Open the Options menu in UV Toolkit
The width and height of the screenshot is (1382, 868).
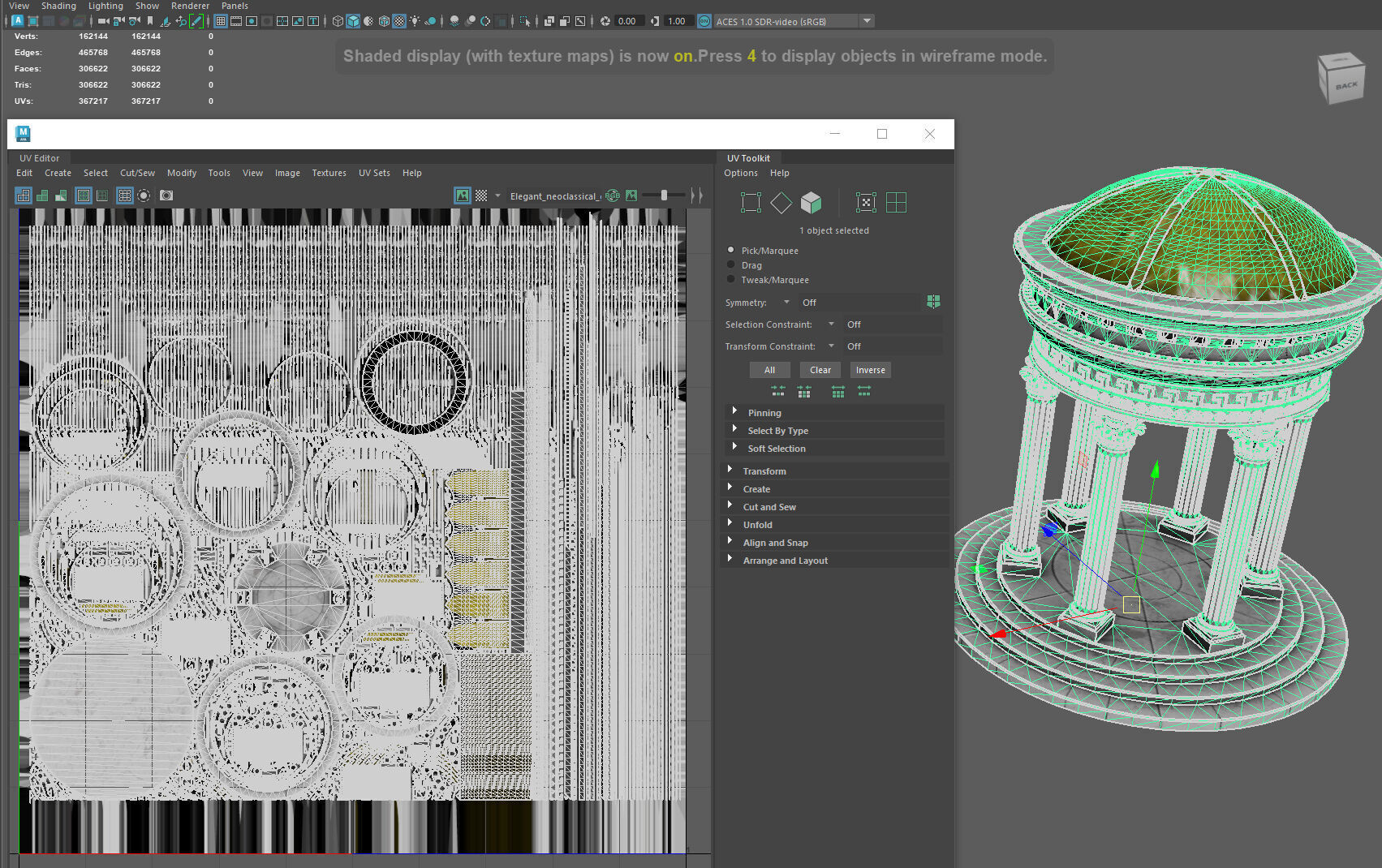point(741,173)
